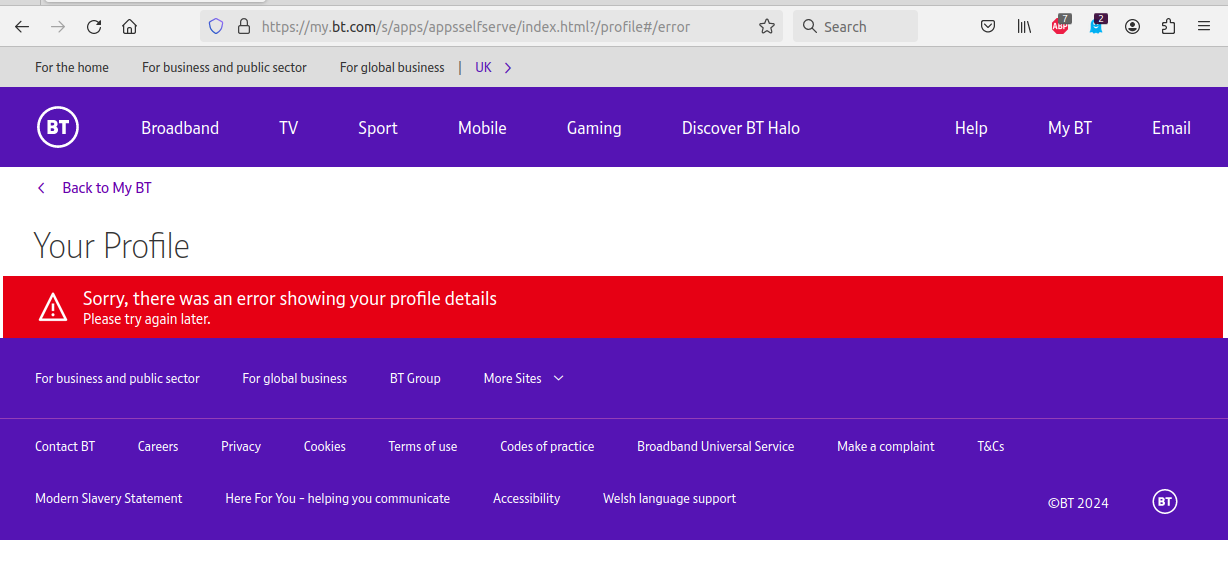Open the TV menu
Viewport: 1228px width, 577px height.
pos(289,128)
